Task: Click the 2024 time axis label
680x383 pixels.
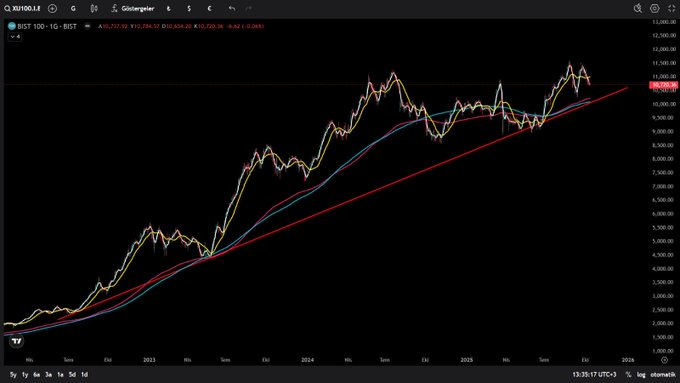Action: (307, 360)
